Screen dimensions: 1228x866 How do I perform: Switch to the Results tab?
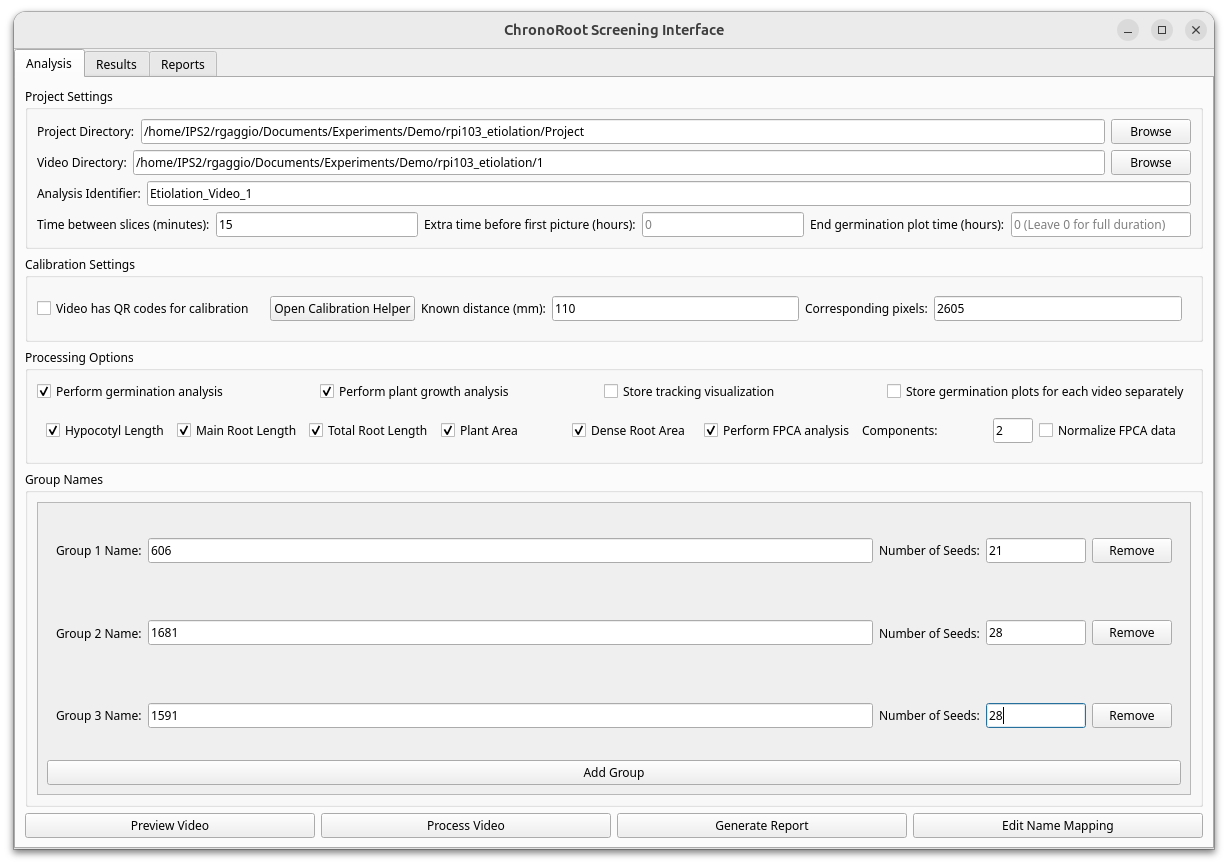tap(116, 63)
